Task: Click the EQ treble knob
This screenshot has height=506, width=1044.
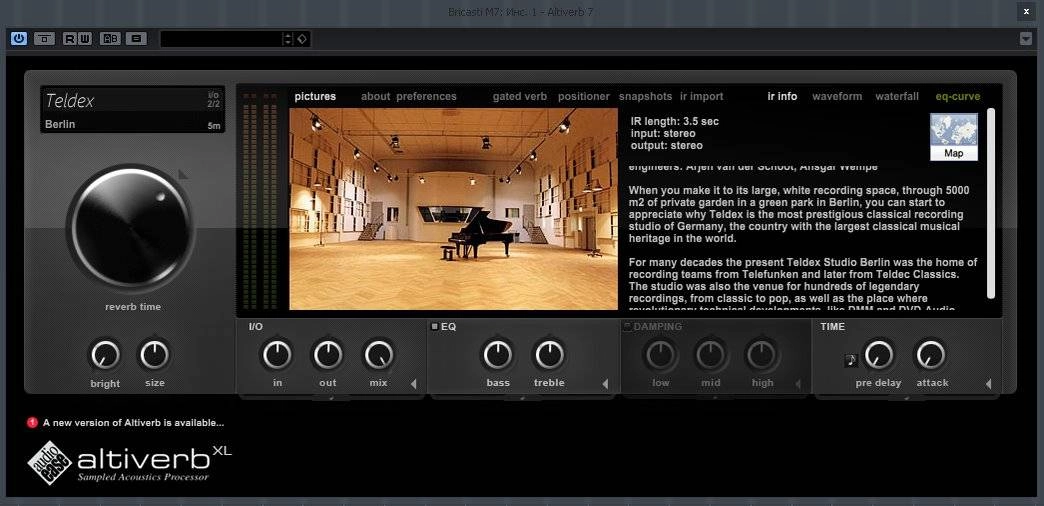Action: (x=549, y=355)
